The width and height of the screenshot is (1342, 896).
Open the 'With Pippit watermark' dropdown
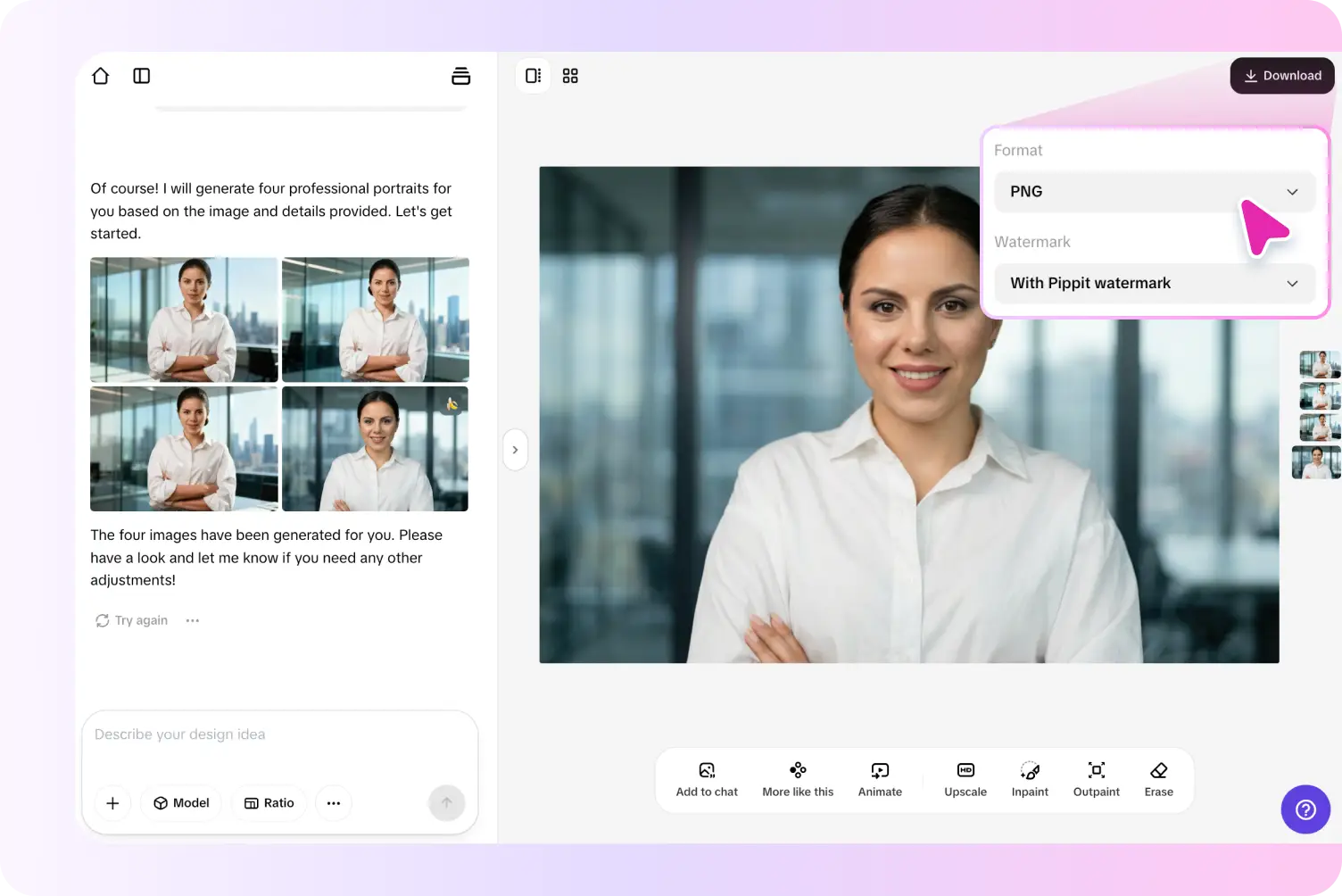pyautogui.click(x=1155, y=284)
